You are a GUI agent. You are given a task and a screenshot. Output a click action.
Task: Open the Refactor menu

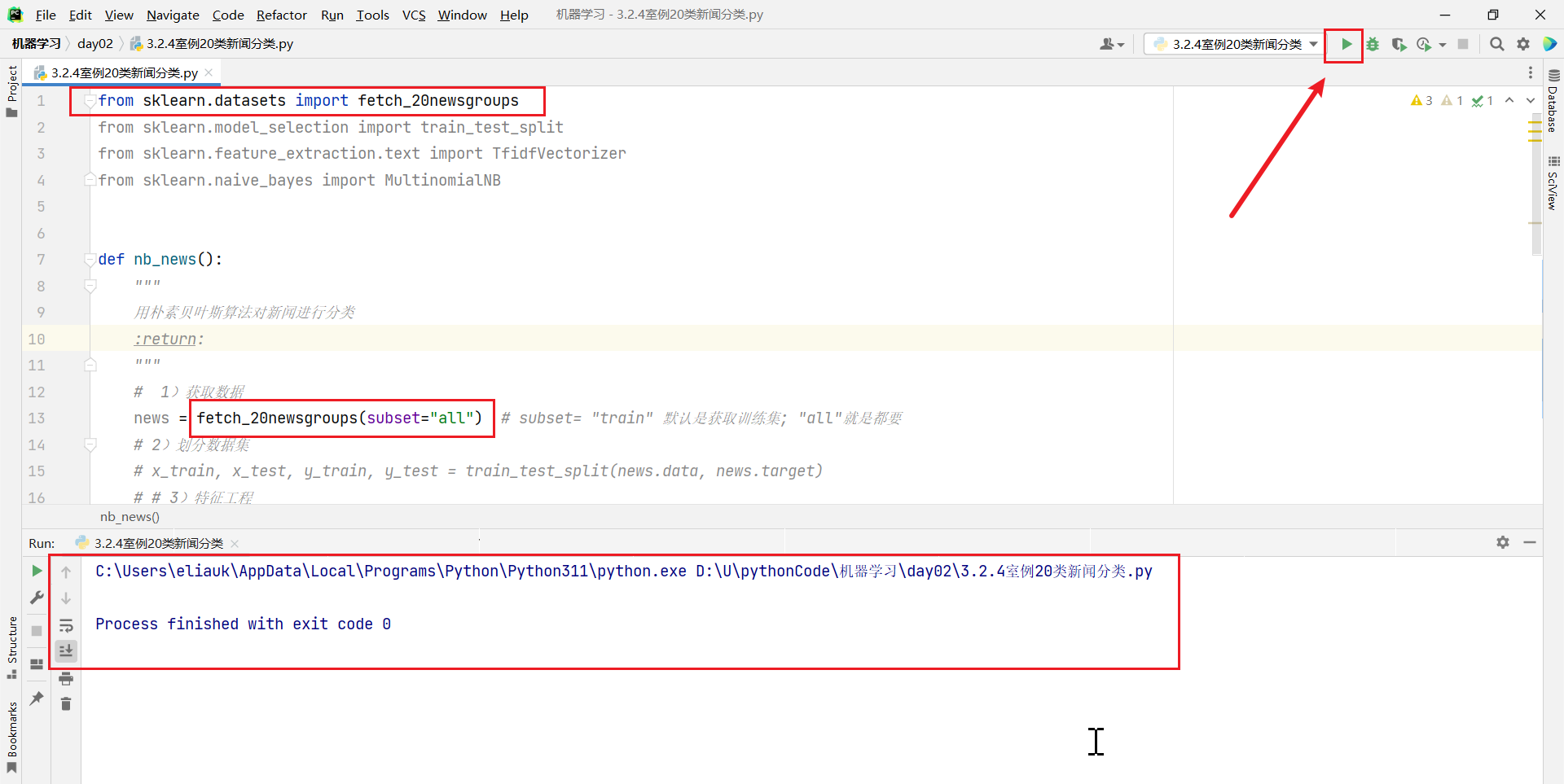pos(282,15)
